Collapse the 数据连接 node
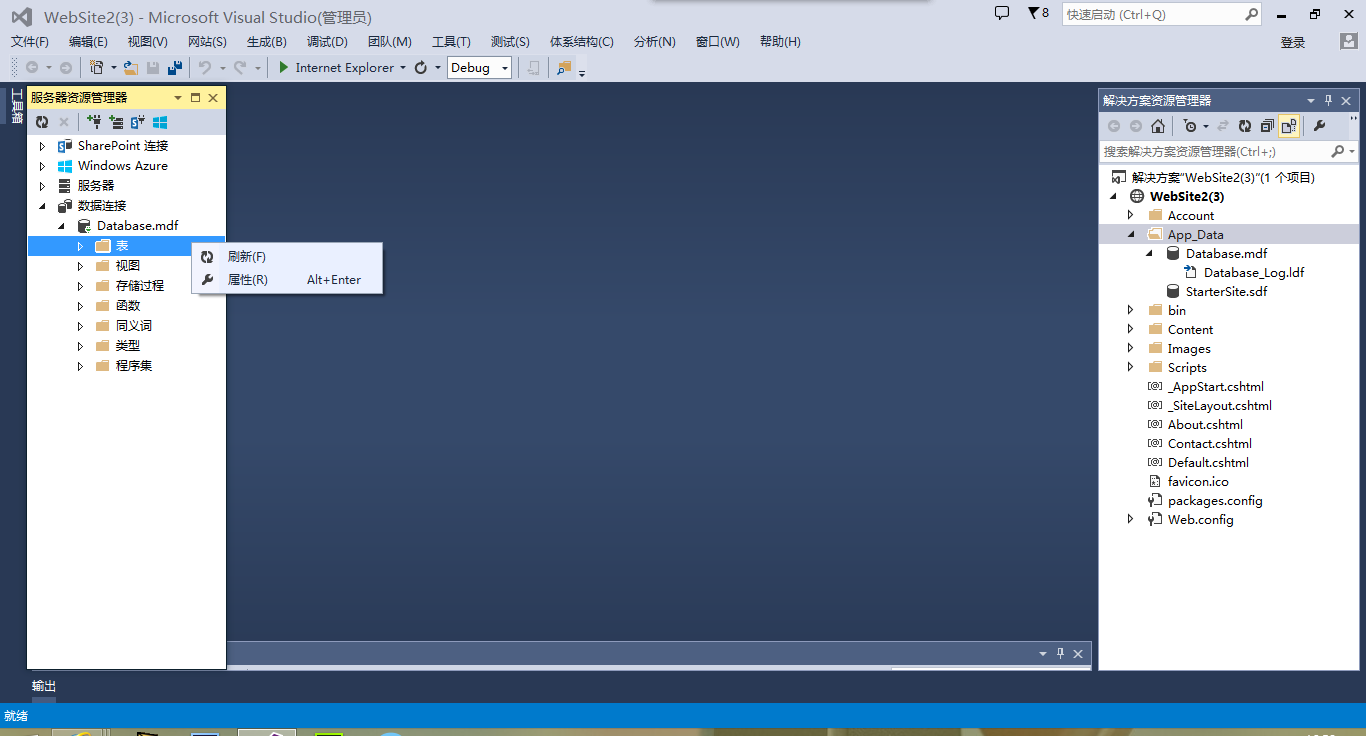Screen dimensions: 1366x736 click(x=42, y=206)
